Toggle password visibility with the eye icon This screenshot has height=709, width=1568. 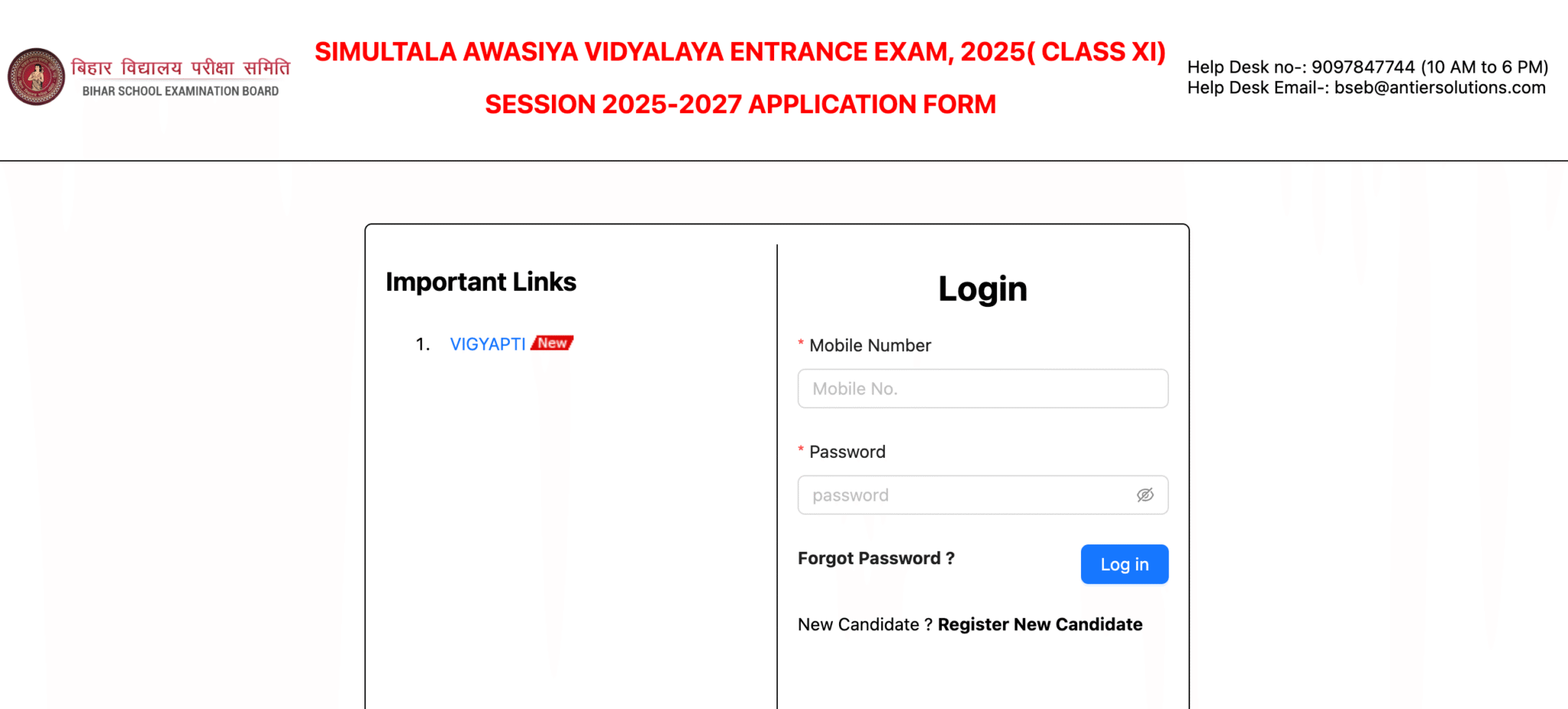(x=1145, y=495)
